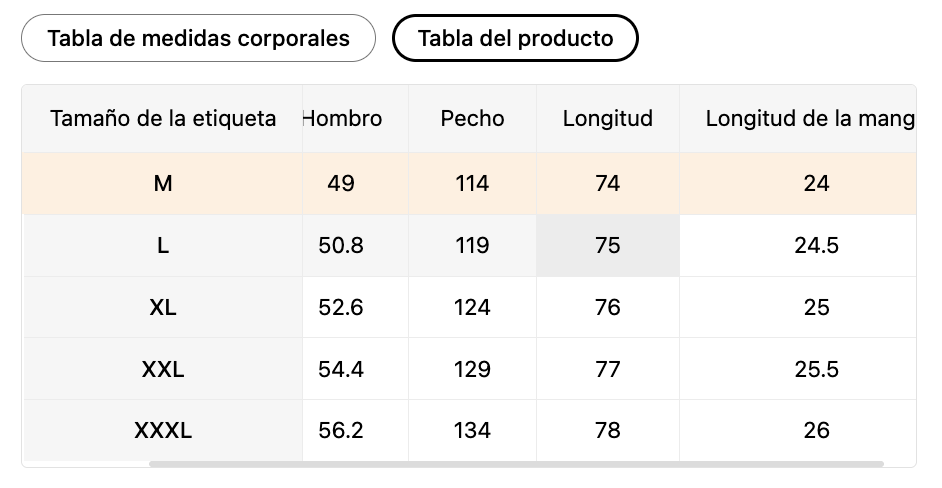Screen dimensions: 942x488
Task: Click the Longitud column header
Action: (x=607, y=118)
